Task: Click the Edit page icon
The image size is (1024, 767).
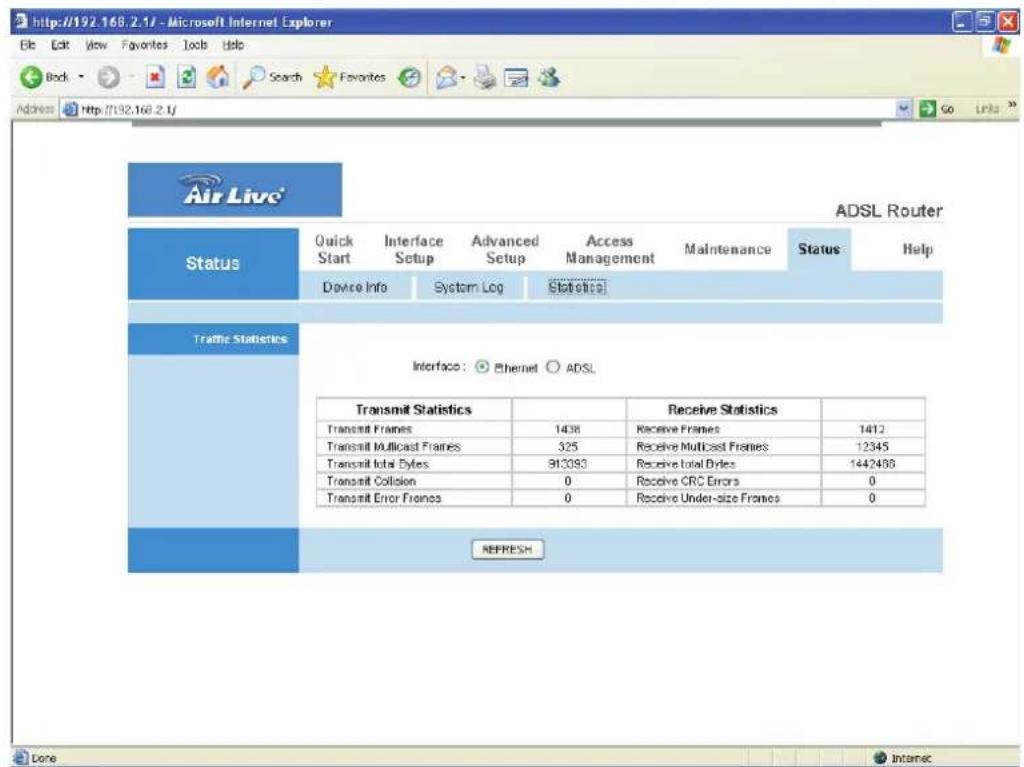Action: 516,78
